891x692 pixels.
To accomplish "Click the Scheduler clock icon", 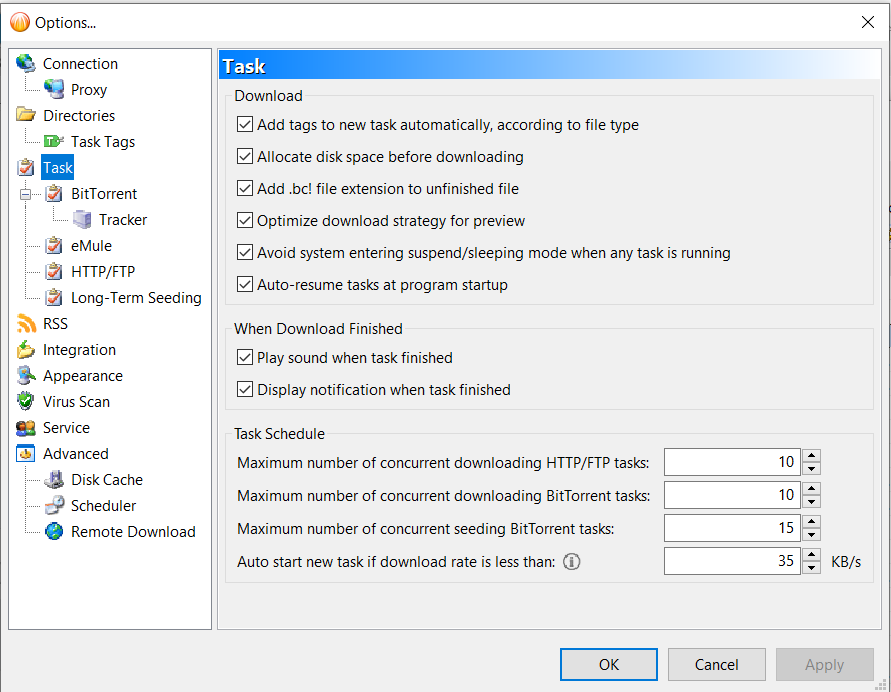I will tap(54, 506).
